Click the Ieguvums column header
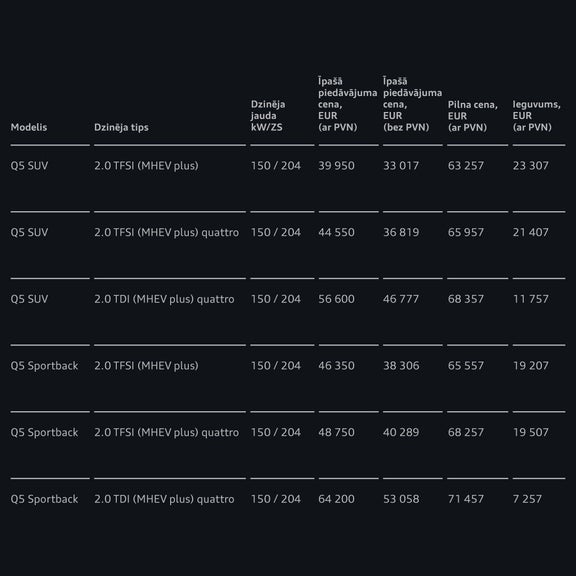The height and width of the screenshot is (576, 576). tap(536, 116)
